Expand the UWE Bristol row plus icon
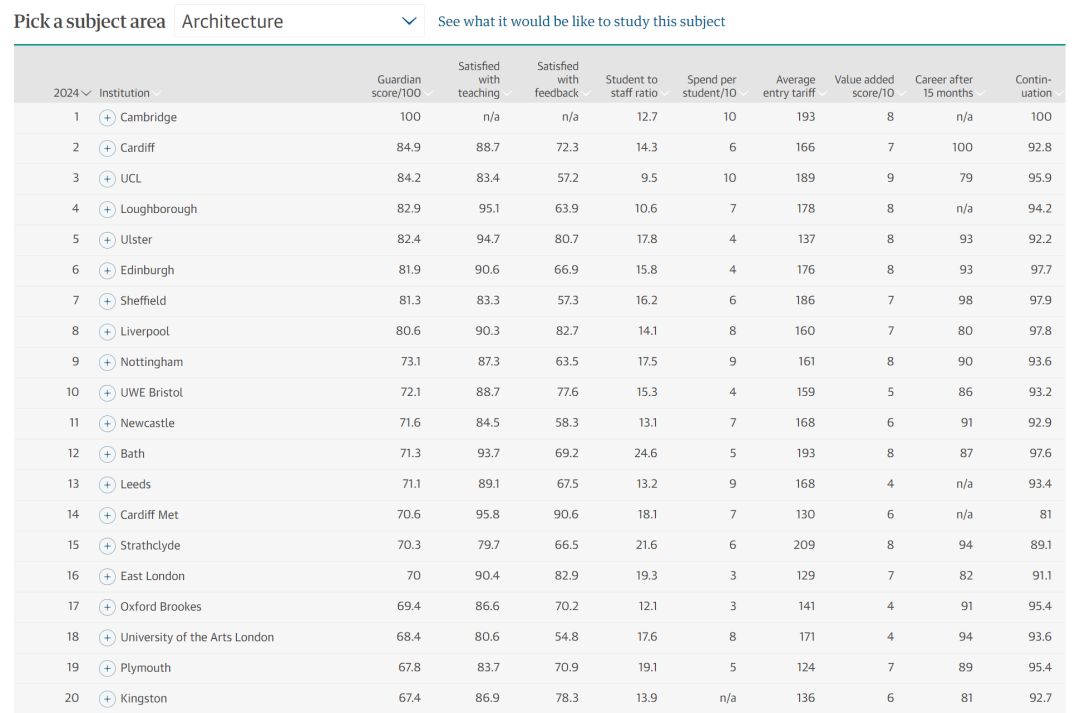 (x=107, y=393)
